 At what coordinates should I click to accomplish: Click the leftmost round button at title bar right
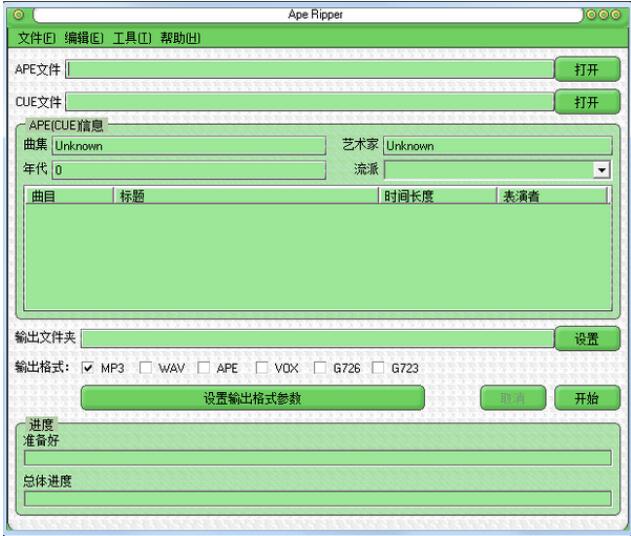[x=592, y=15]
